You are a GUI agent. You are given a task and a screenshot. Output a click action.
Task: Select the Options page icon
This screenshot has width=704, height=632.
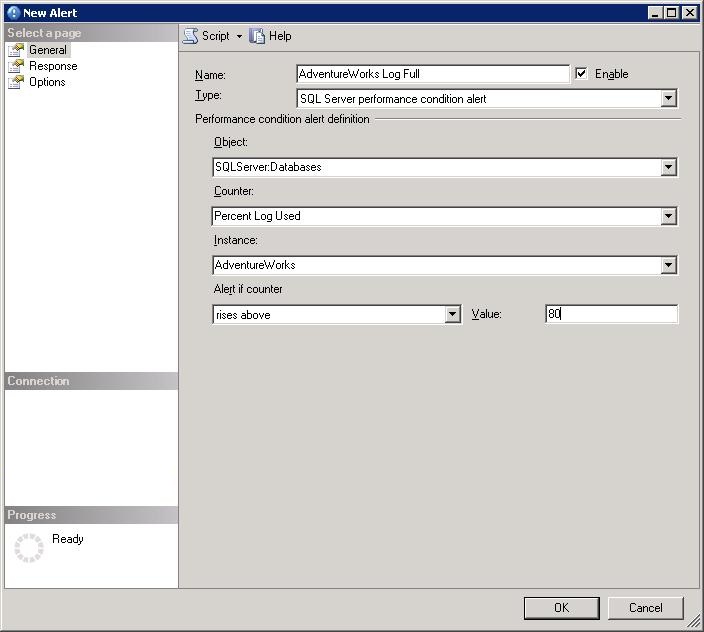16,82
